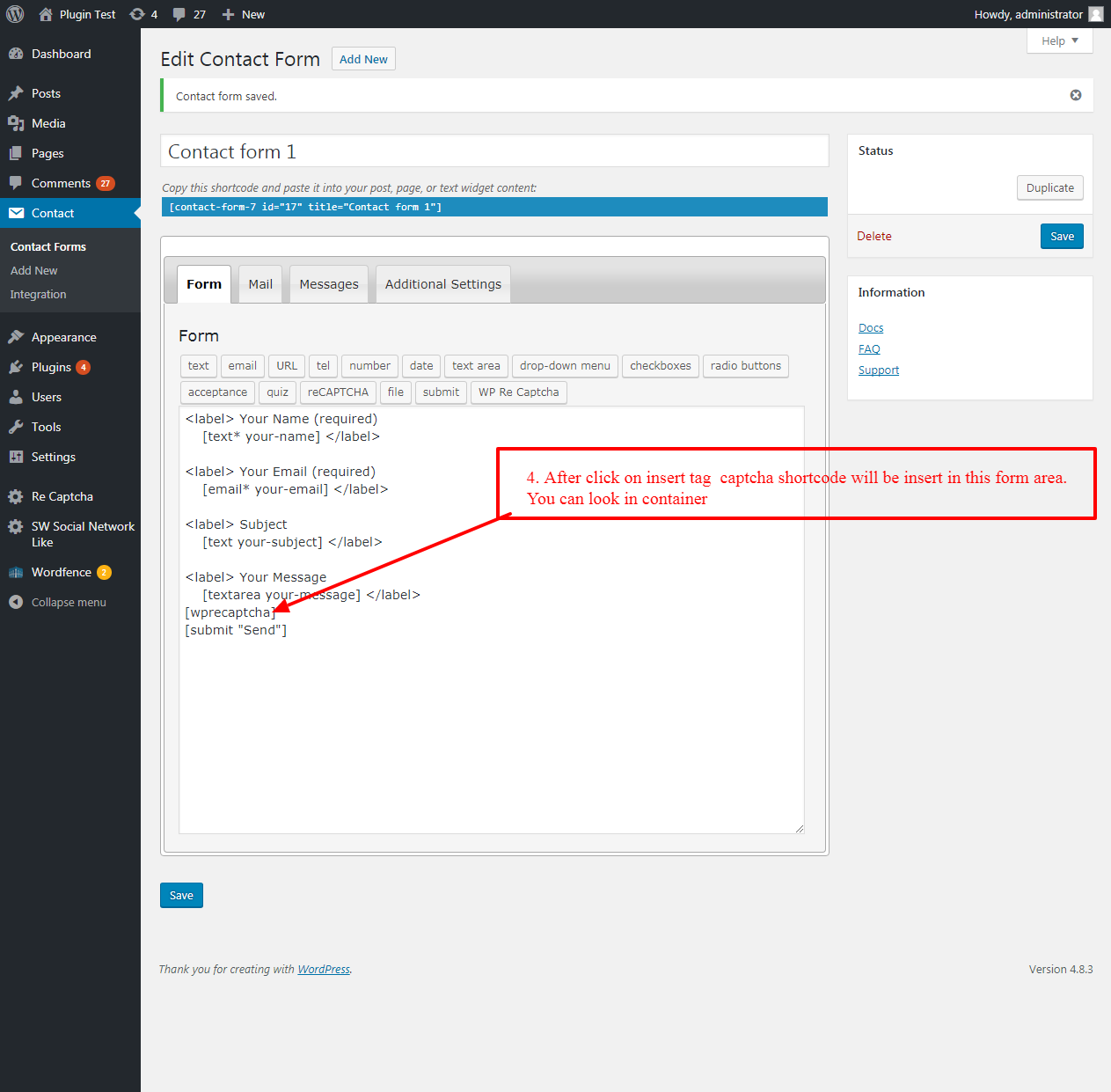Click the Plugins plug icon

tap(16, 367)
